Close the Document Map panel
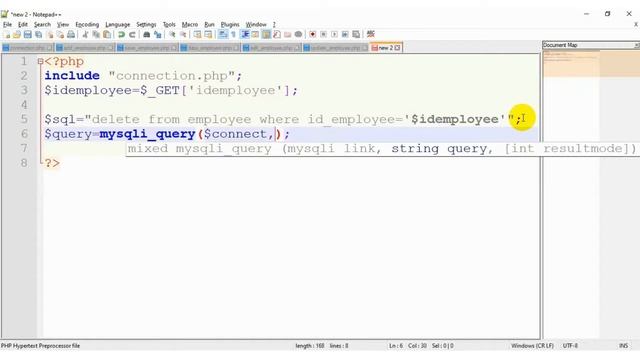The width and height of the screenshot is (640, 360). point(637,45)
